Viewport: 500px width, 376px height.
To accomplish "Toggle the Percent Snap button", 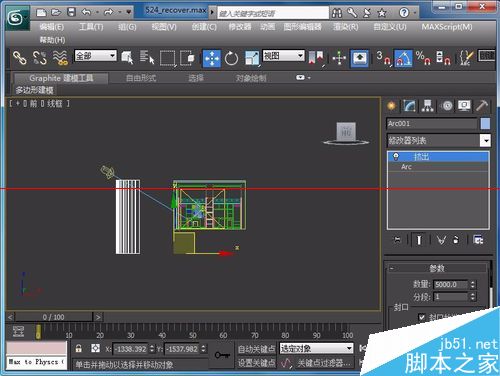I will tap(423, 58).
